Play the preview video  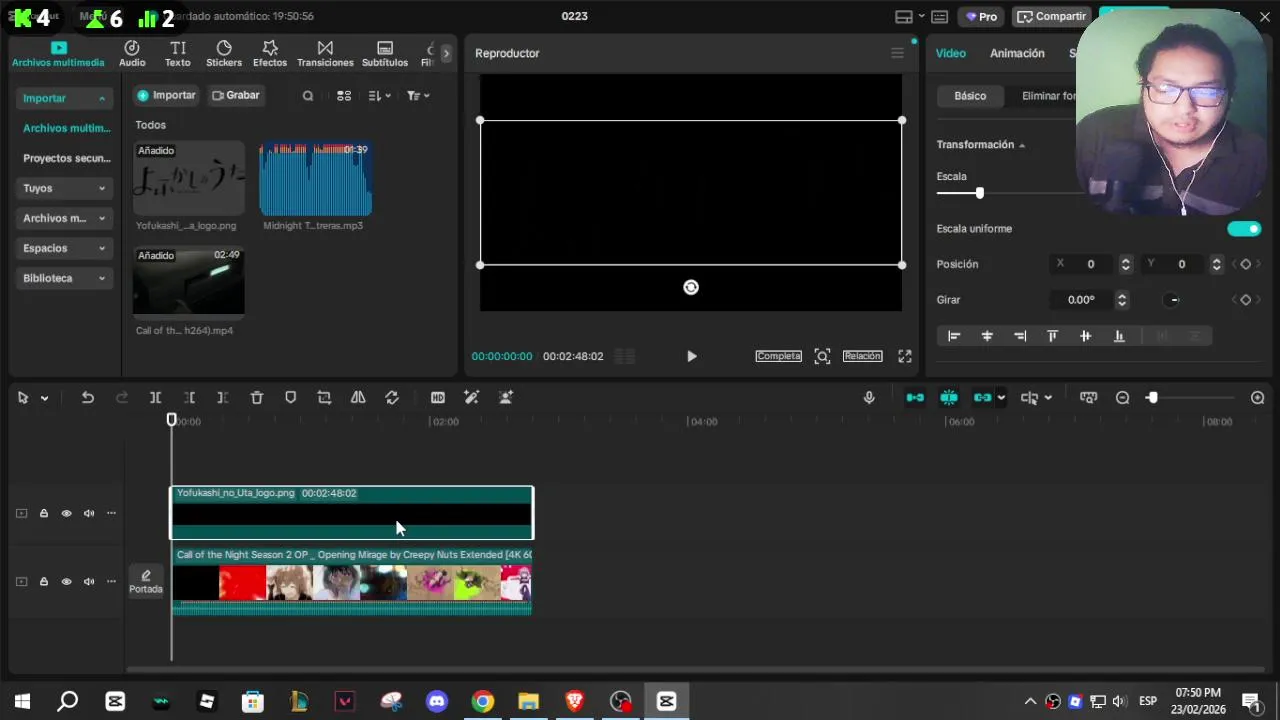pos(691,356)
